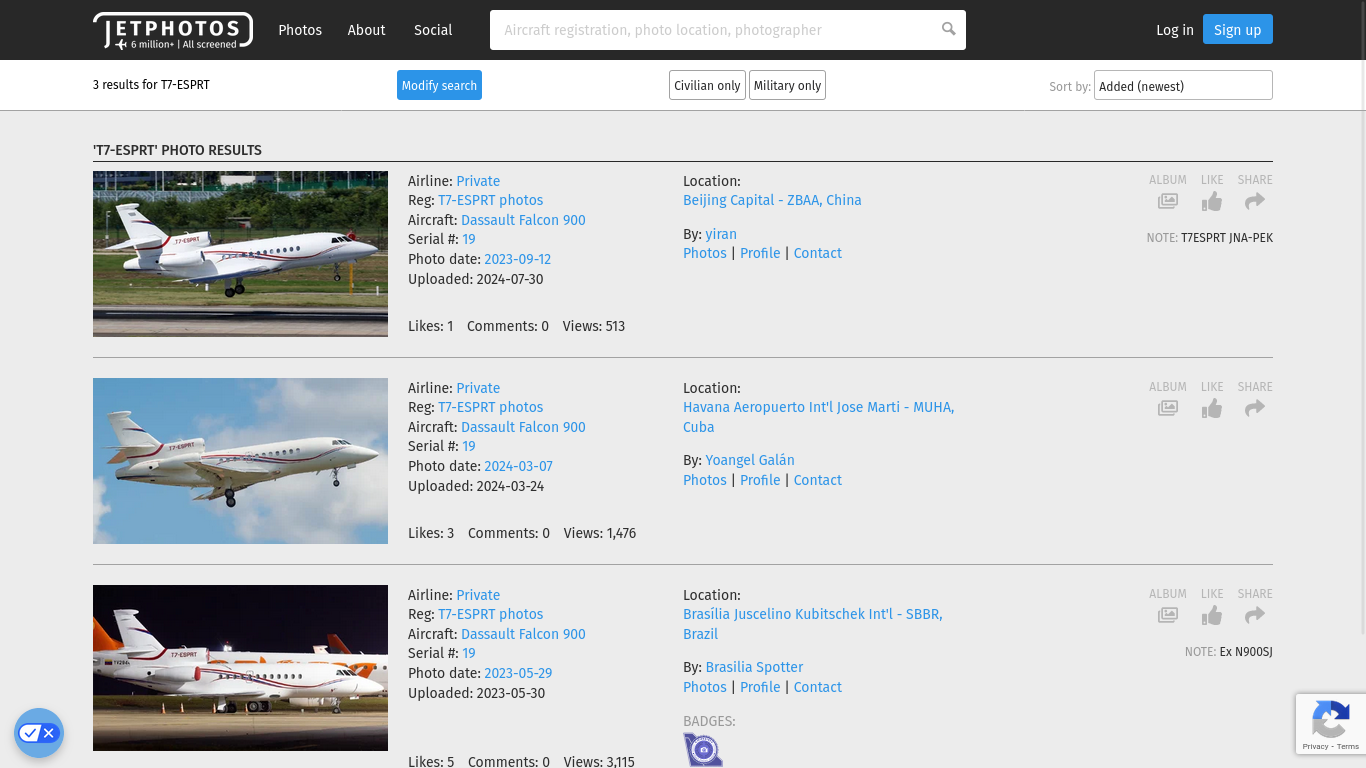Open Havana Jose Marti location link

818,417
